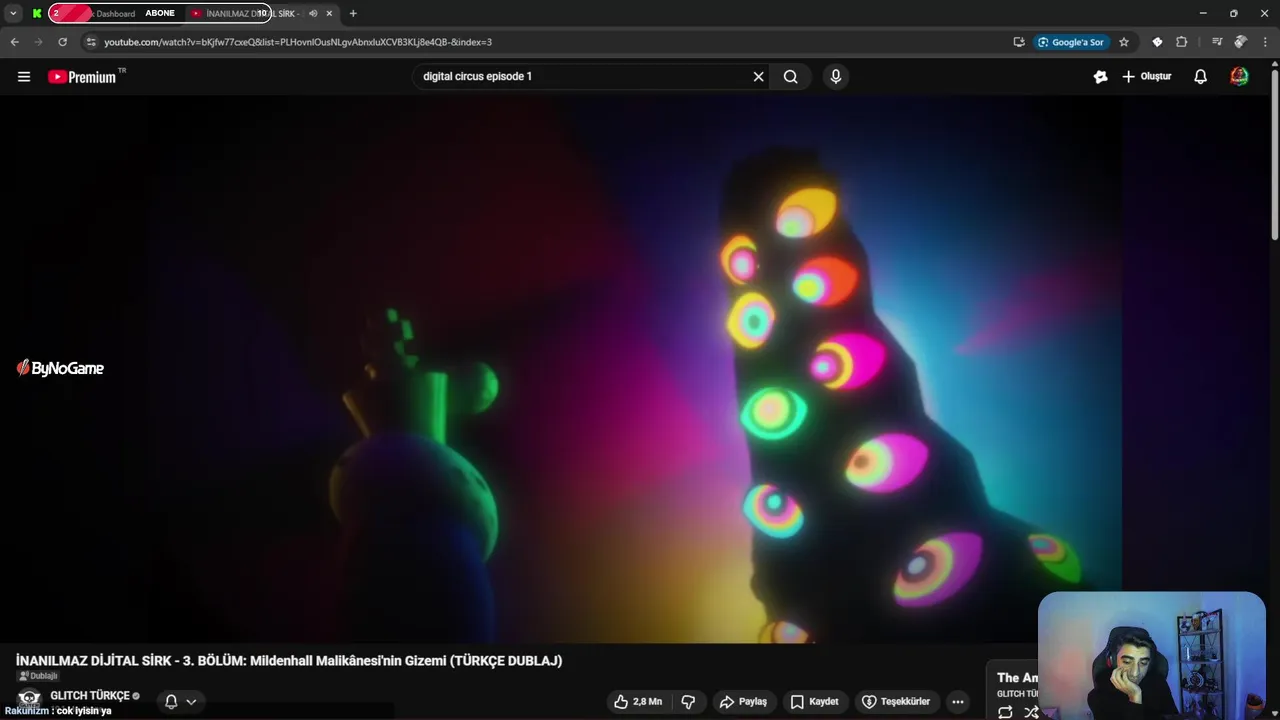Open the GLITCH TÜRKÇE channel avatar

(x=29, y=699)
